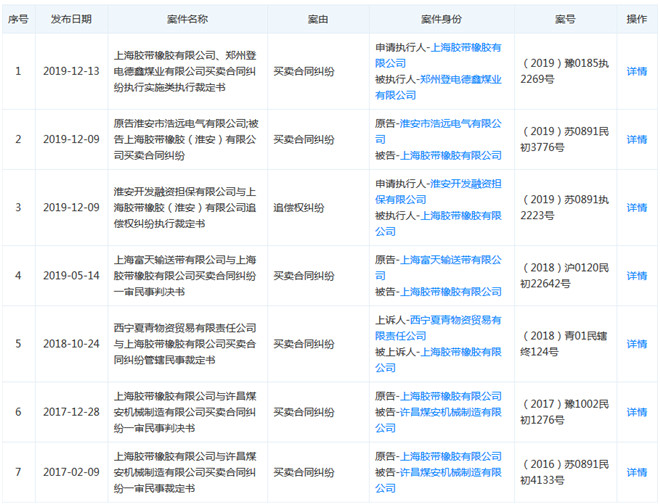Image resolution: width=660 pixels, height=504 pixels.
Task: Click case number (2019)豫0185执2269号
Action: [x=564, y=71]
